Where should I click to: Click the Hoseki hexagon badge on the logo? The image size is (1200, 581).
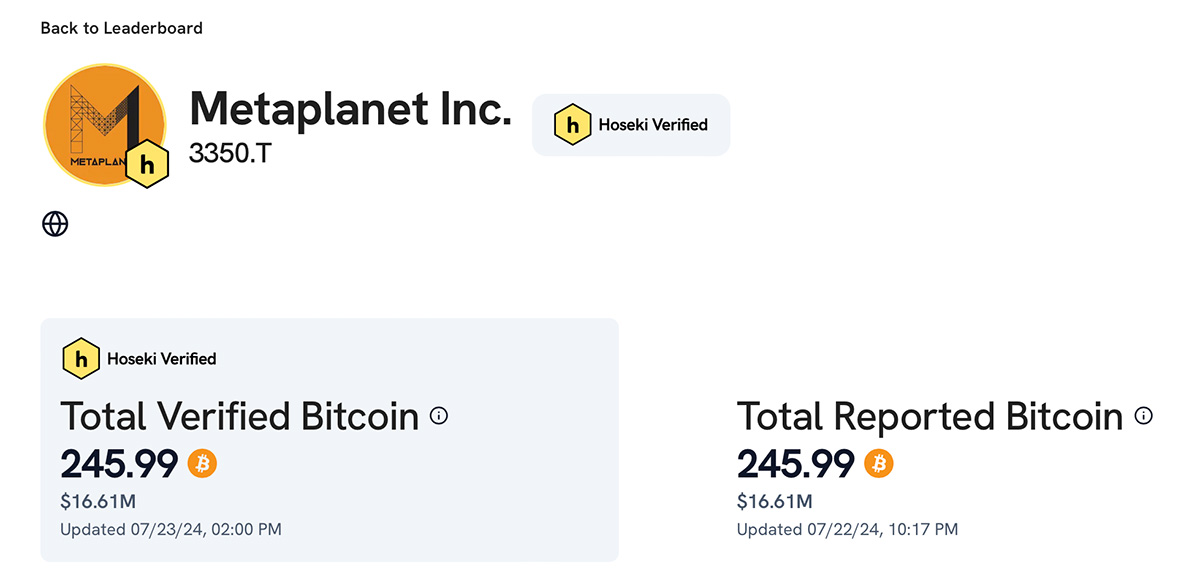[x=147, y=167]
